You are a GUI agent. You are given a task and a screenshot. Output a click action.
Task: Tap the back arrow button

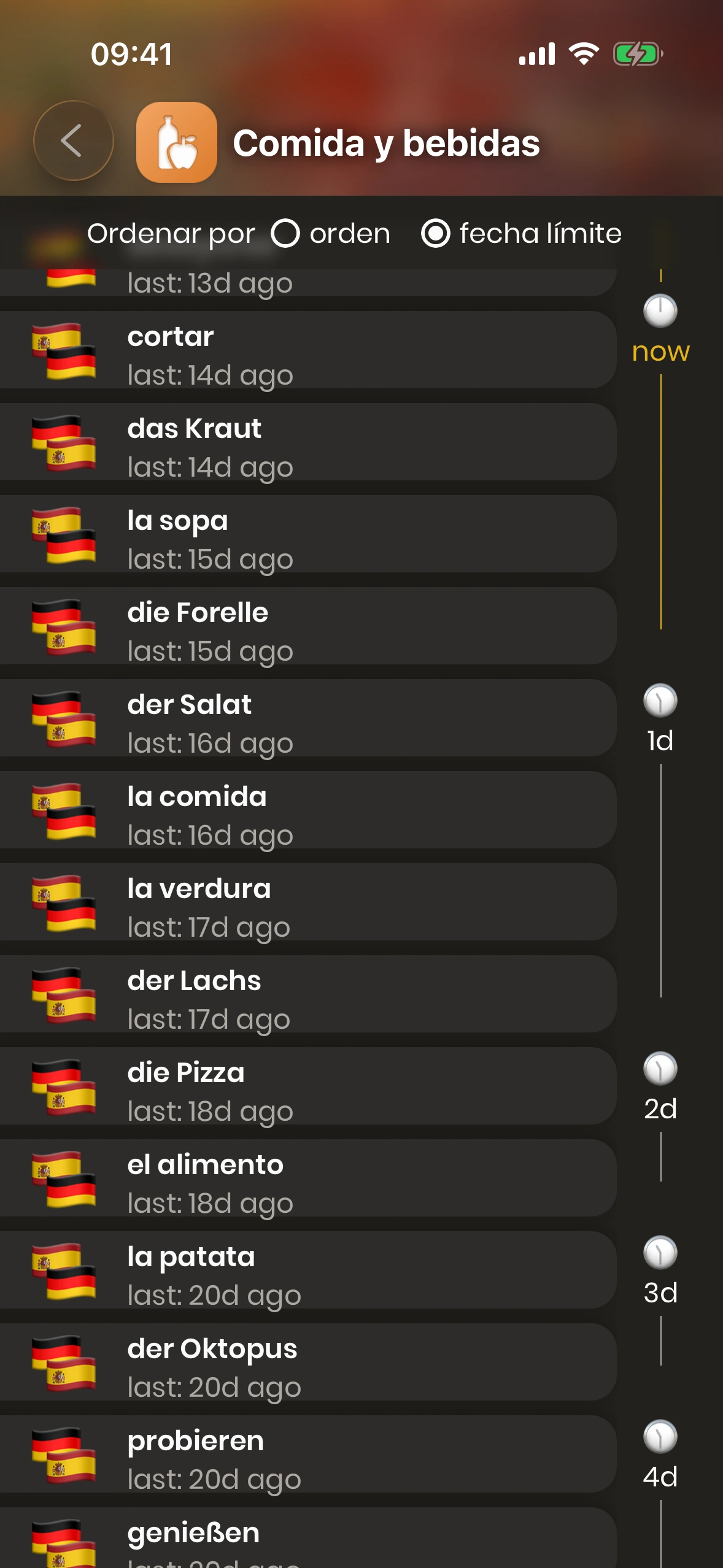pyautogui.click(x=73, y=141)
